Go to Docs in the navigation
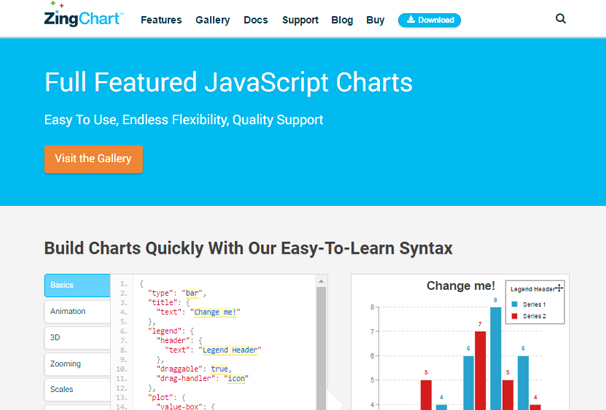Screen dimensions: 606x410 coord(255,20)
